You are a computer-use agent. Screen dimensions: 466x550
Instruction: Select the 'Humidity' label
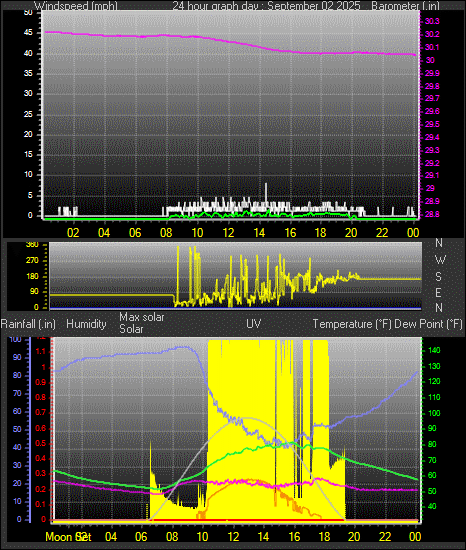coord(86,324)
